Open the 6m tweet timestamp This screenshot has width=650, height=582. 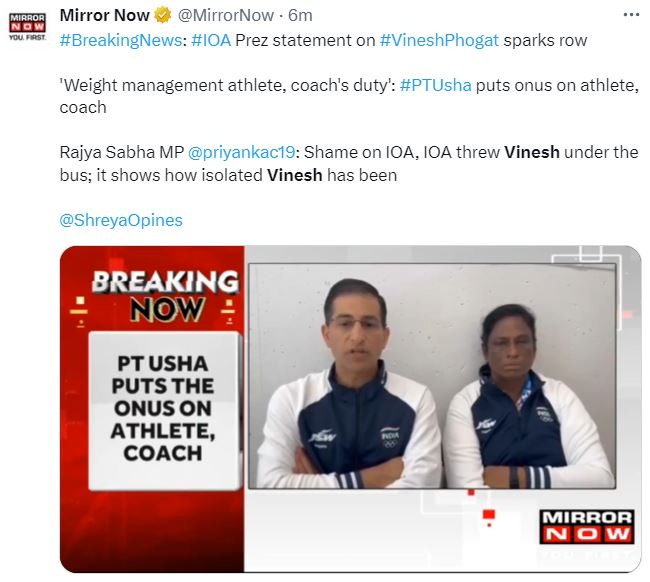click(x=300, y=16)
